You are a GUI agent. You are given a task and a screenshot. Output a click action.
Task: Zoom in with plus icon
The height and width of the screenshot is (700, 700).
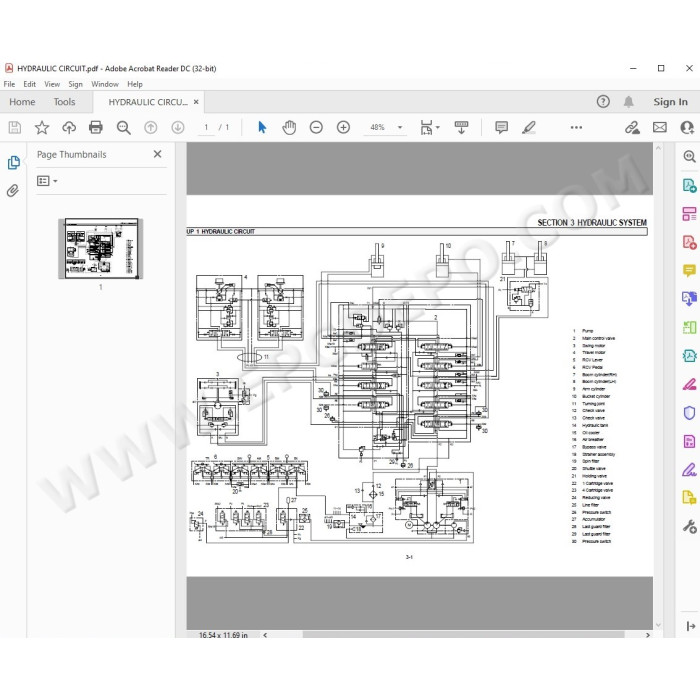click(x=343, y=128)
